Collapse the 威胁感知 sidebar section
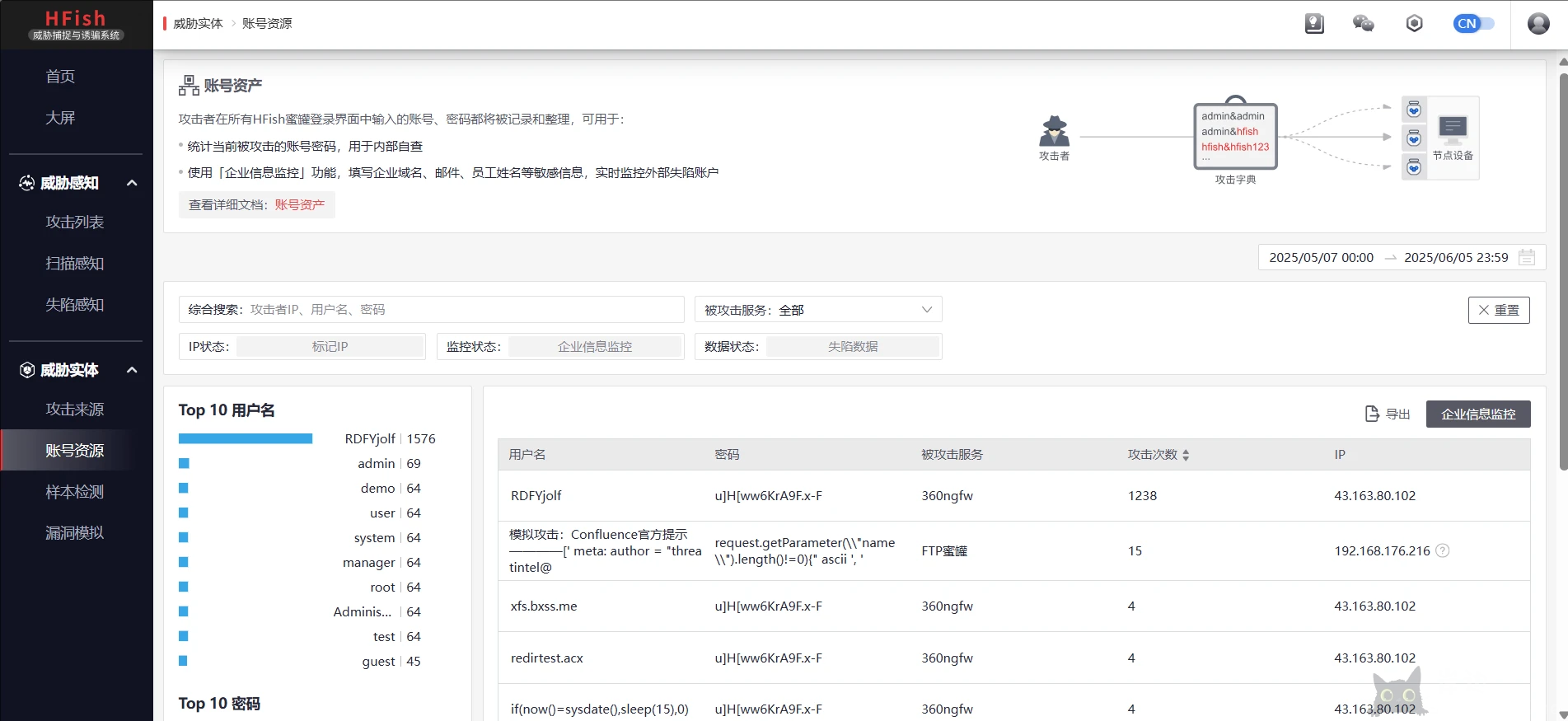1568x721 pixels. click(x=131, y=183)
